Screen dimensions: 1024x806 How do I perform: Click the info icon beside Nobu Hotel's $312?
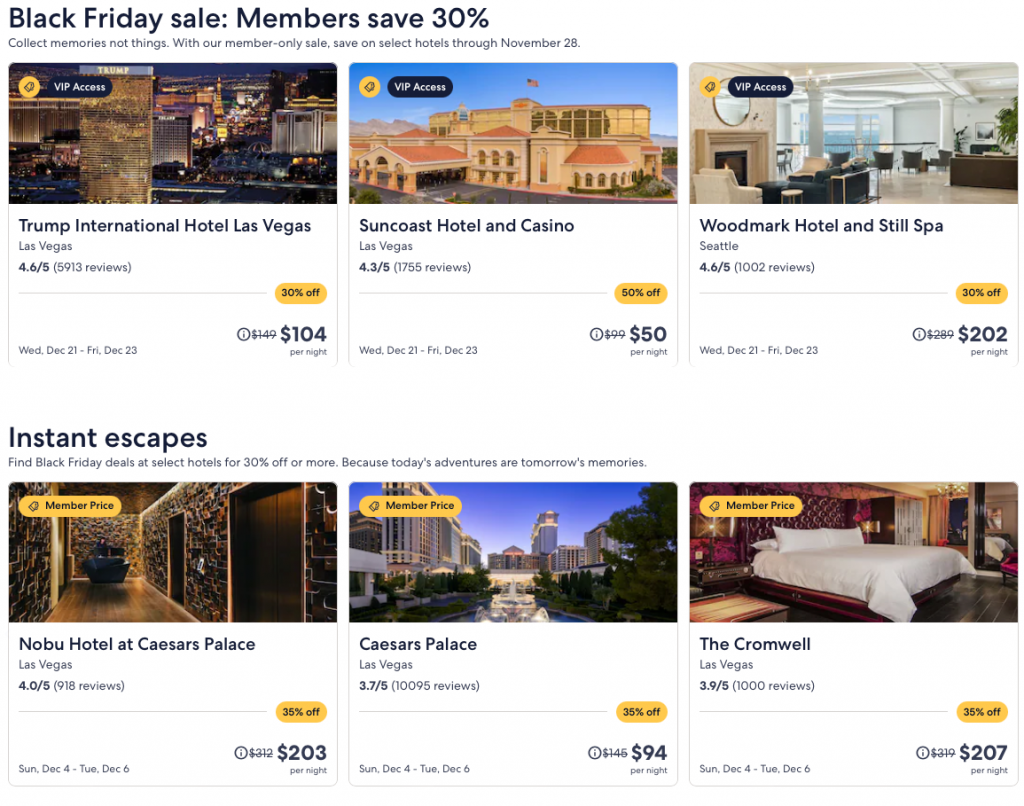[x=240, y=753]
